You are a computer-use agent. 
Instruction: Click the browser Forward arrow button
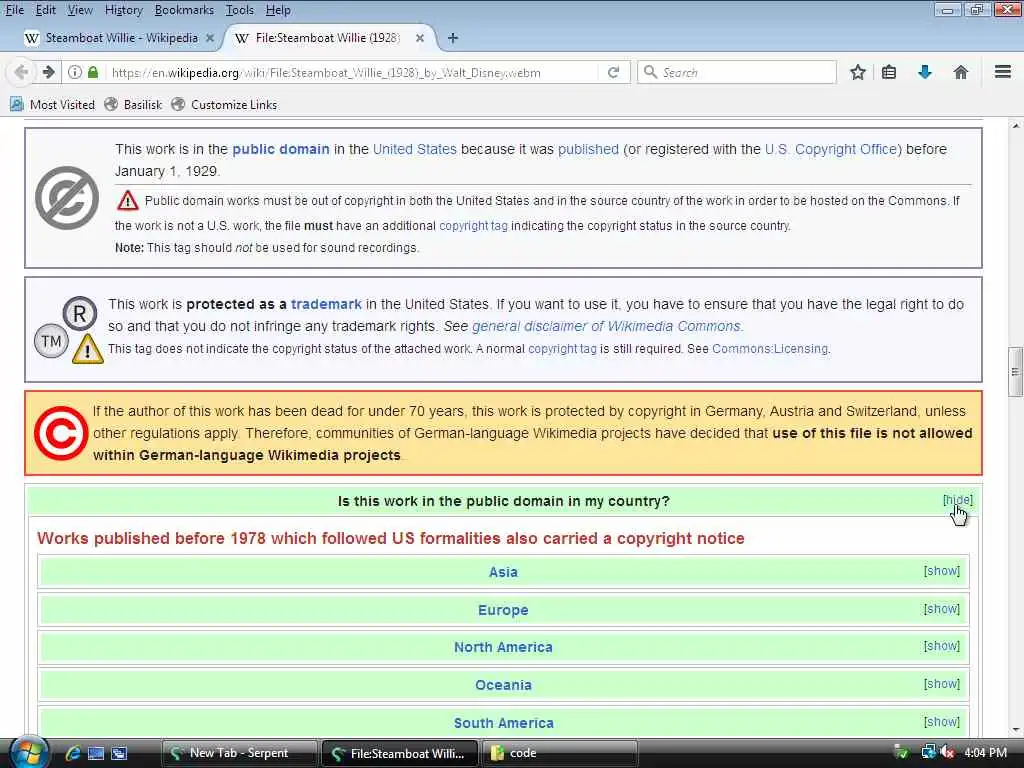point(48,72)
